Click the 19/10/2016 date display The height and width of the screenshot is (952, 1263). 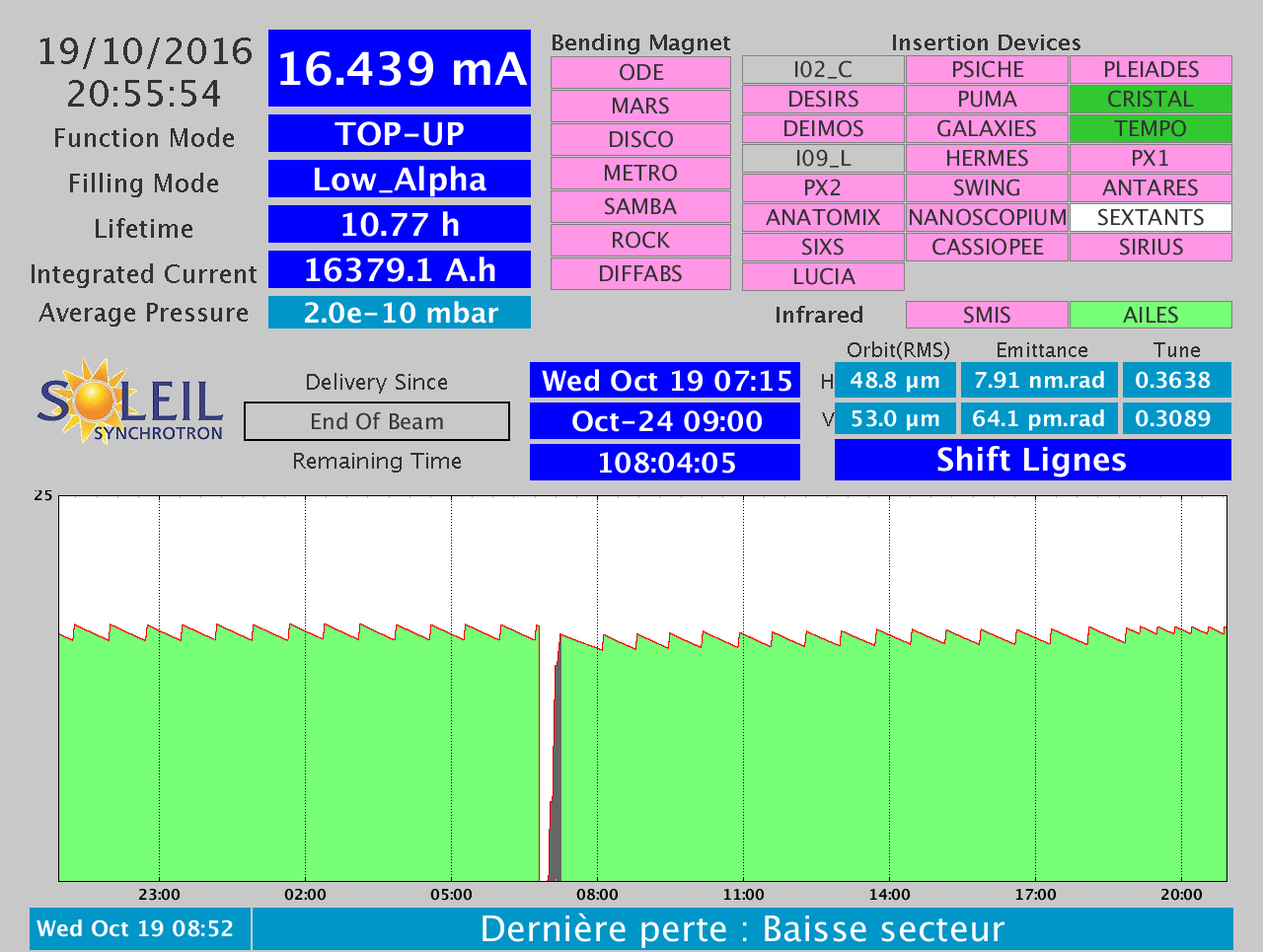click(145, 51)
